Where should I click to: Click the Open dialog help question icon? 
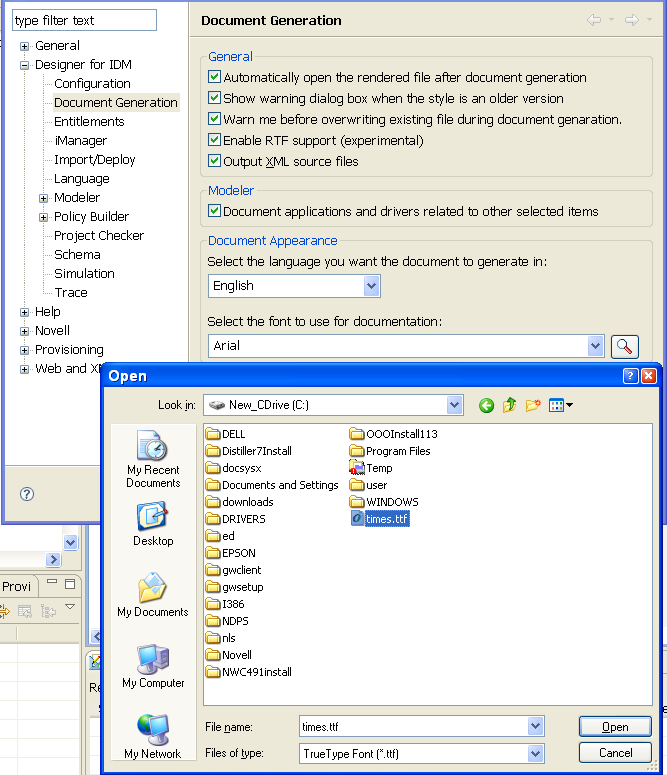click(630, 376)
